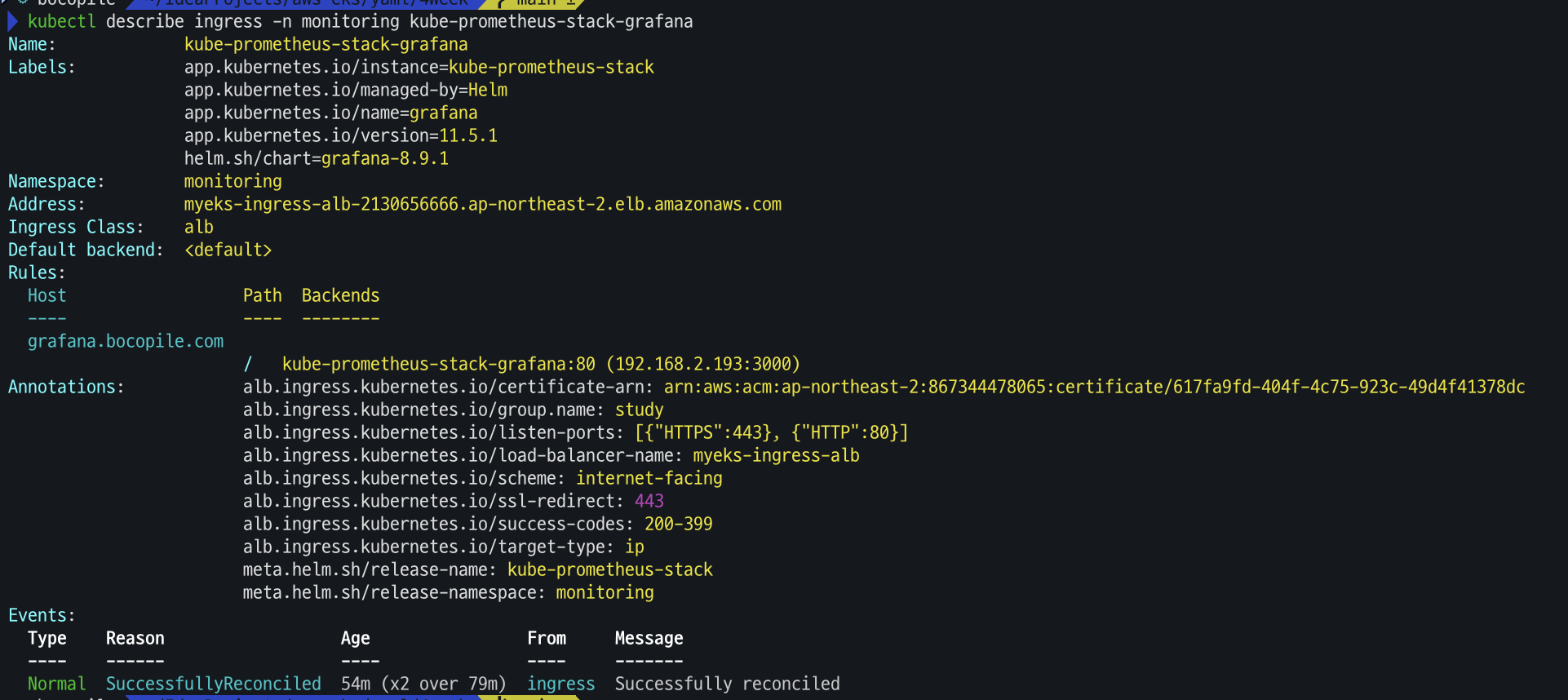
Task: Click the release-name value kube-prometheus-stack
Action: point(610,569)
